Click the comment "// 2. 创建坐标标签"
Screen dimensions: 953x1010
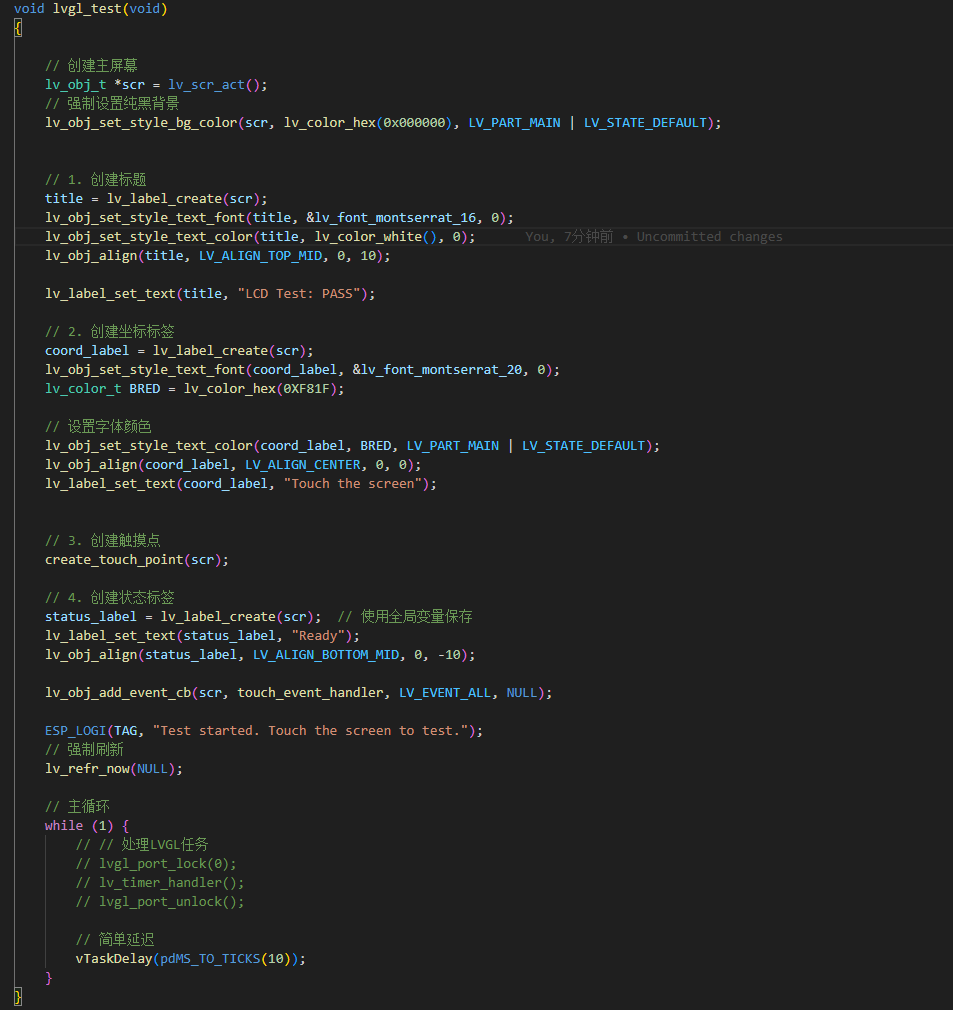pos(109,332)
